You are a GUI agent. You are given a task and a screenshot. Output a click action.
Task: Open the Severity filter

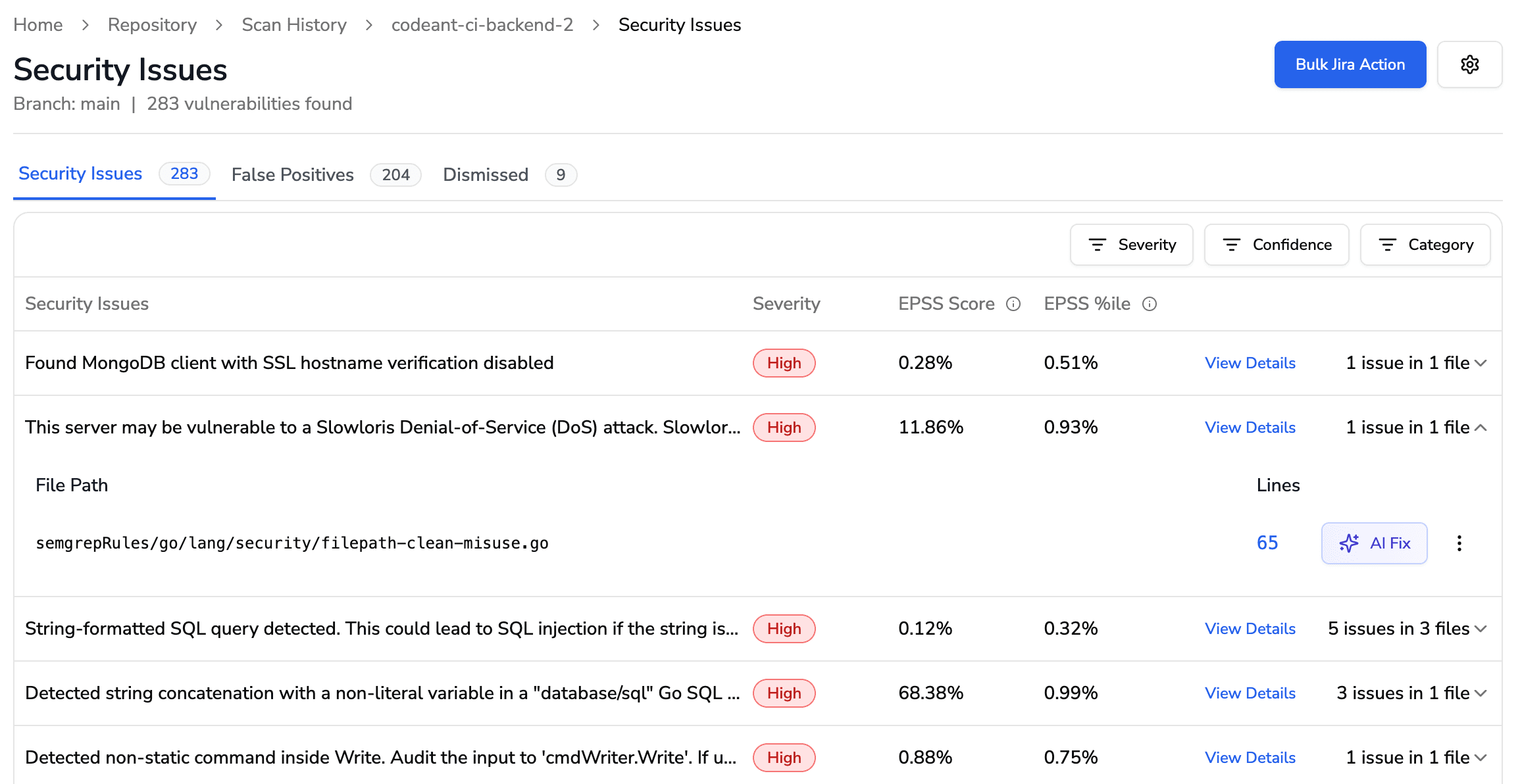(1131, 245)
